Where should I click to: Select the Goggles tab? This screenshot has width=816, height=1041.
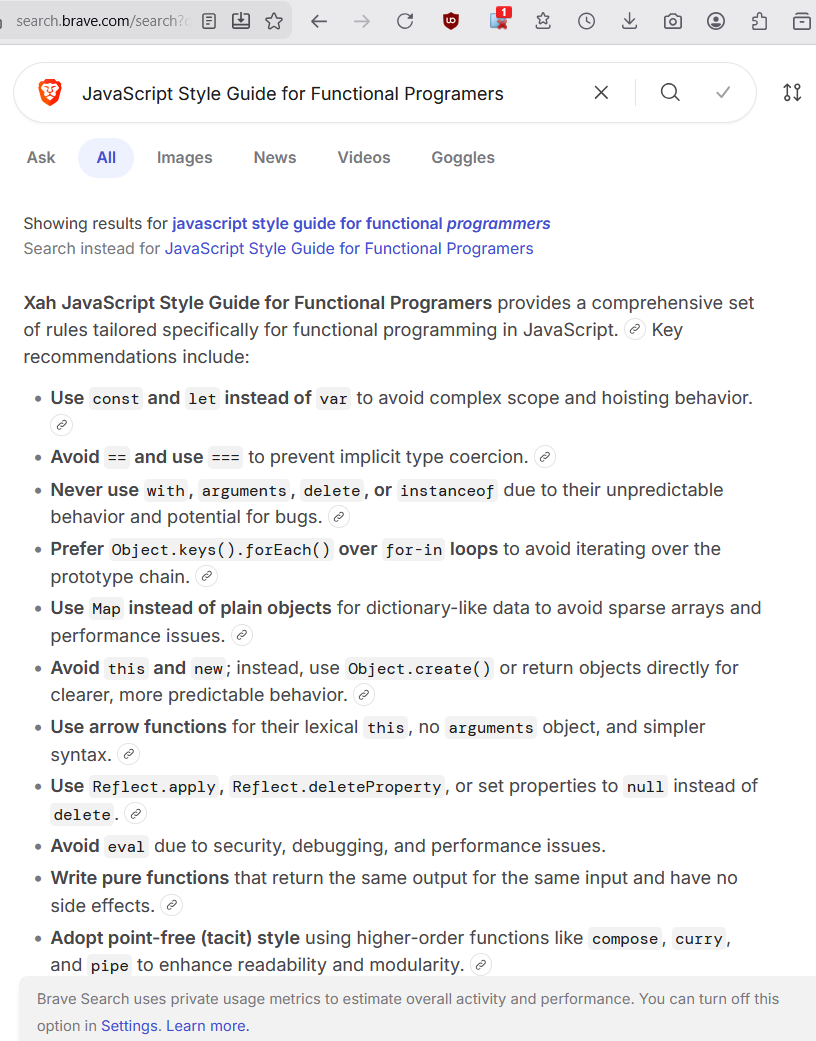(462, 157)
